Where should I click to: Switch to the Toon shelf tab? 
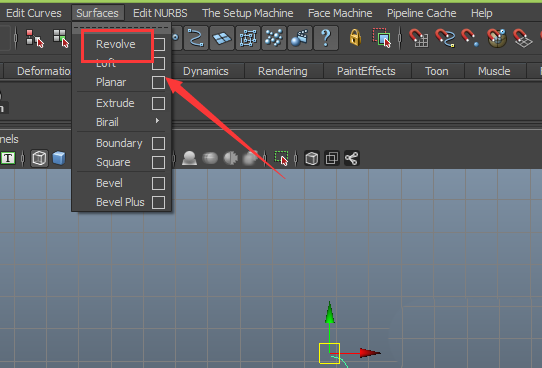coord(437,71)
